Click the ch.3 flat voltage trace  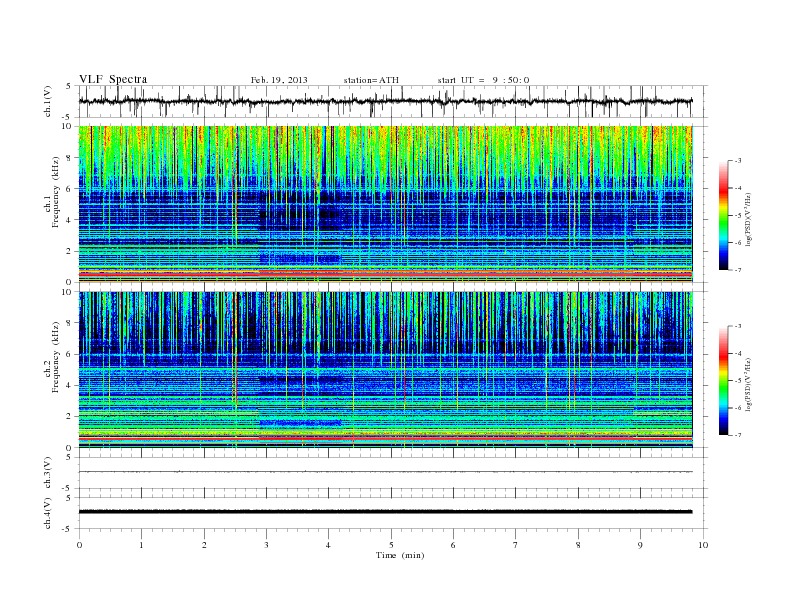[385, 472]
